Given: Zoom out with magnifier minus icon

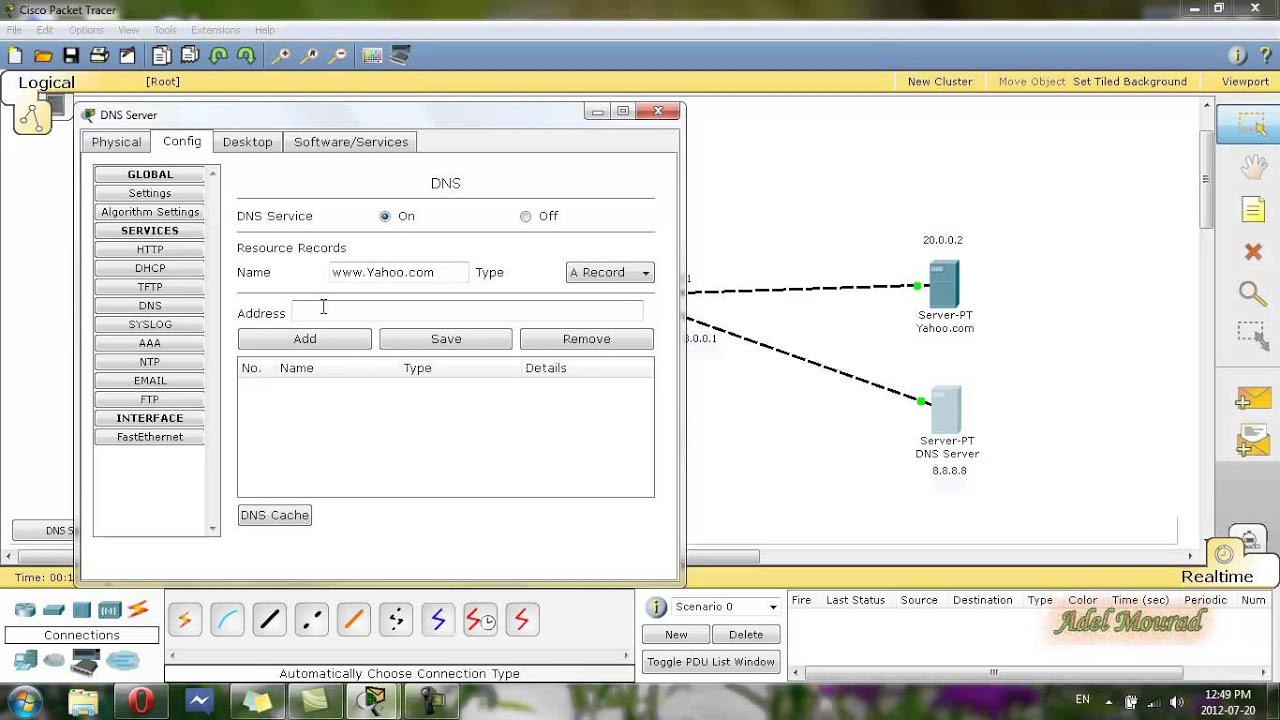Looking at the screenshot, I should (x=337, y=56).
